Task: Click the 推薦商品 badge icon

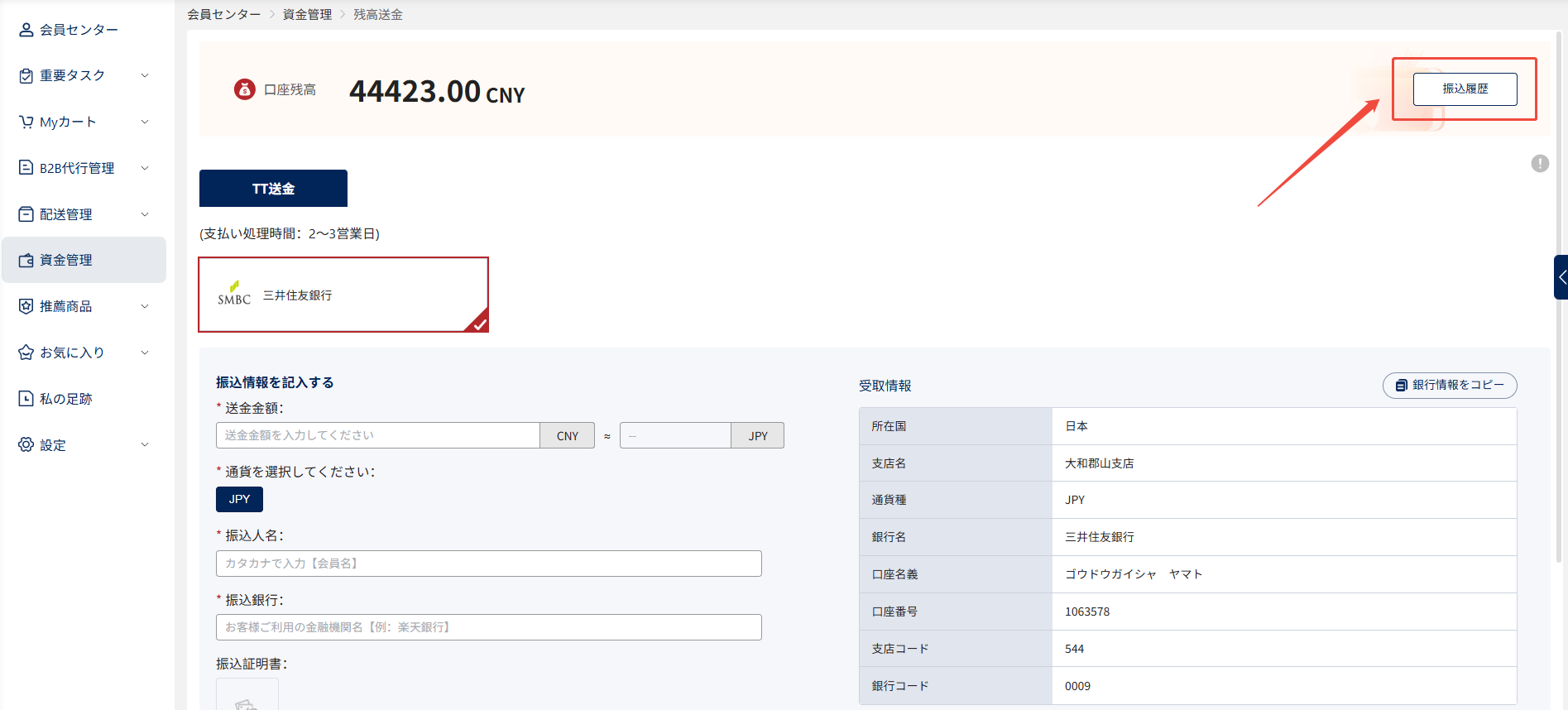Action: coord(26,306)
